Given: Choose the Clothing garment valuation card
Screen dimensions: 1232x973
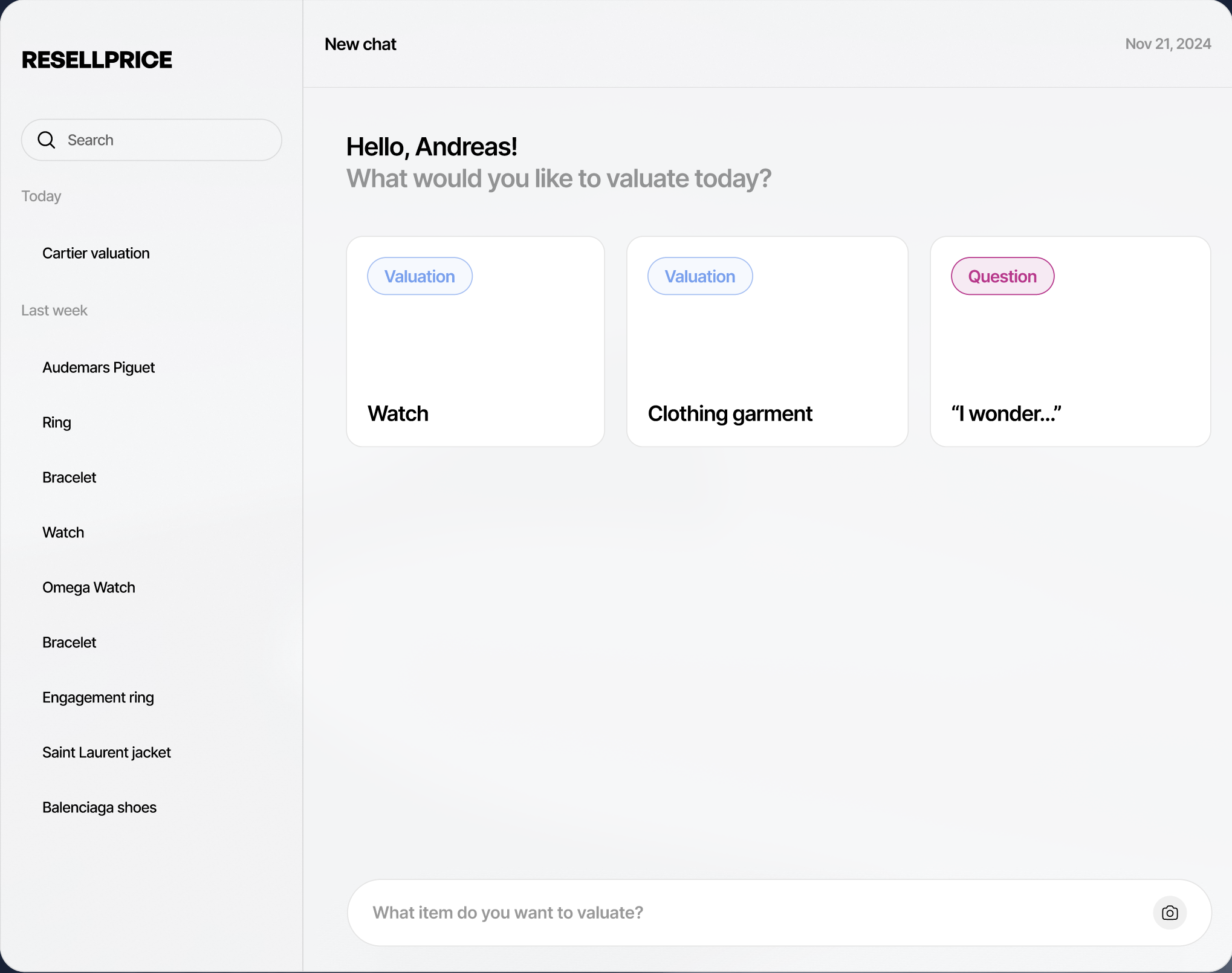Looking at the screenshot, I should tap(767, 363).
